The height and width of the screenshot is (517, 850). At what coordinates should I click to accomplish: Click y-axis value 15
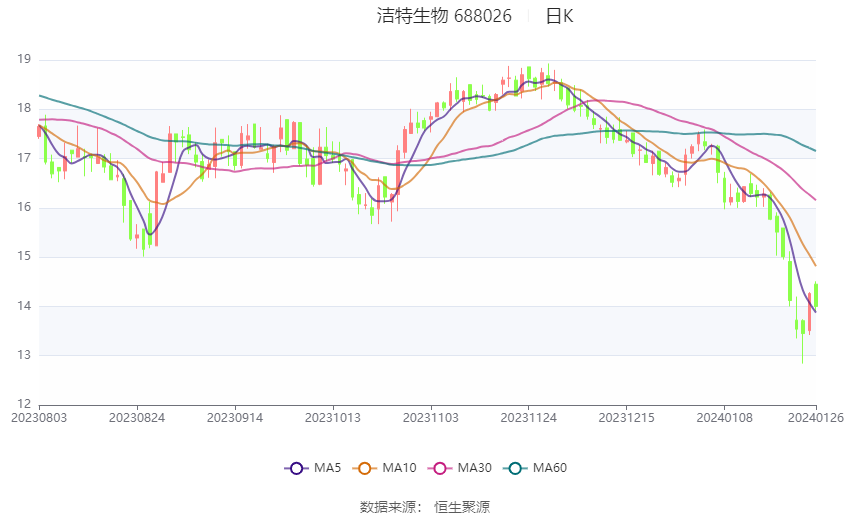24,256
